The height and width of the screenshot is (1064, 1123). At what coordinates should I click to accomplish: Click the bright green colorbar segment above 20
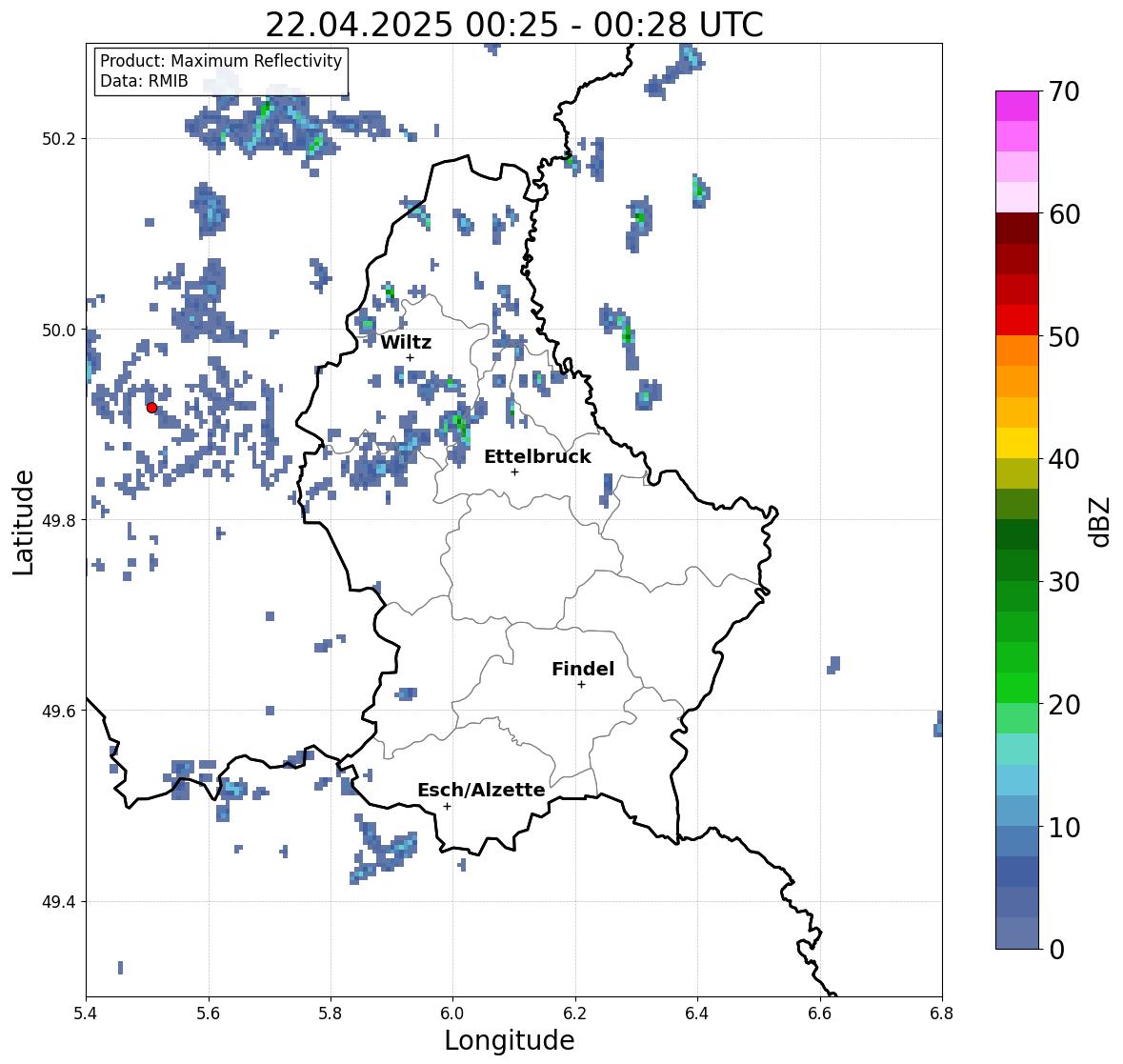tap(1017, 688)
